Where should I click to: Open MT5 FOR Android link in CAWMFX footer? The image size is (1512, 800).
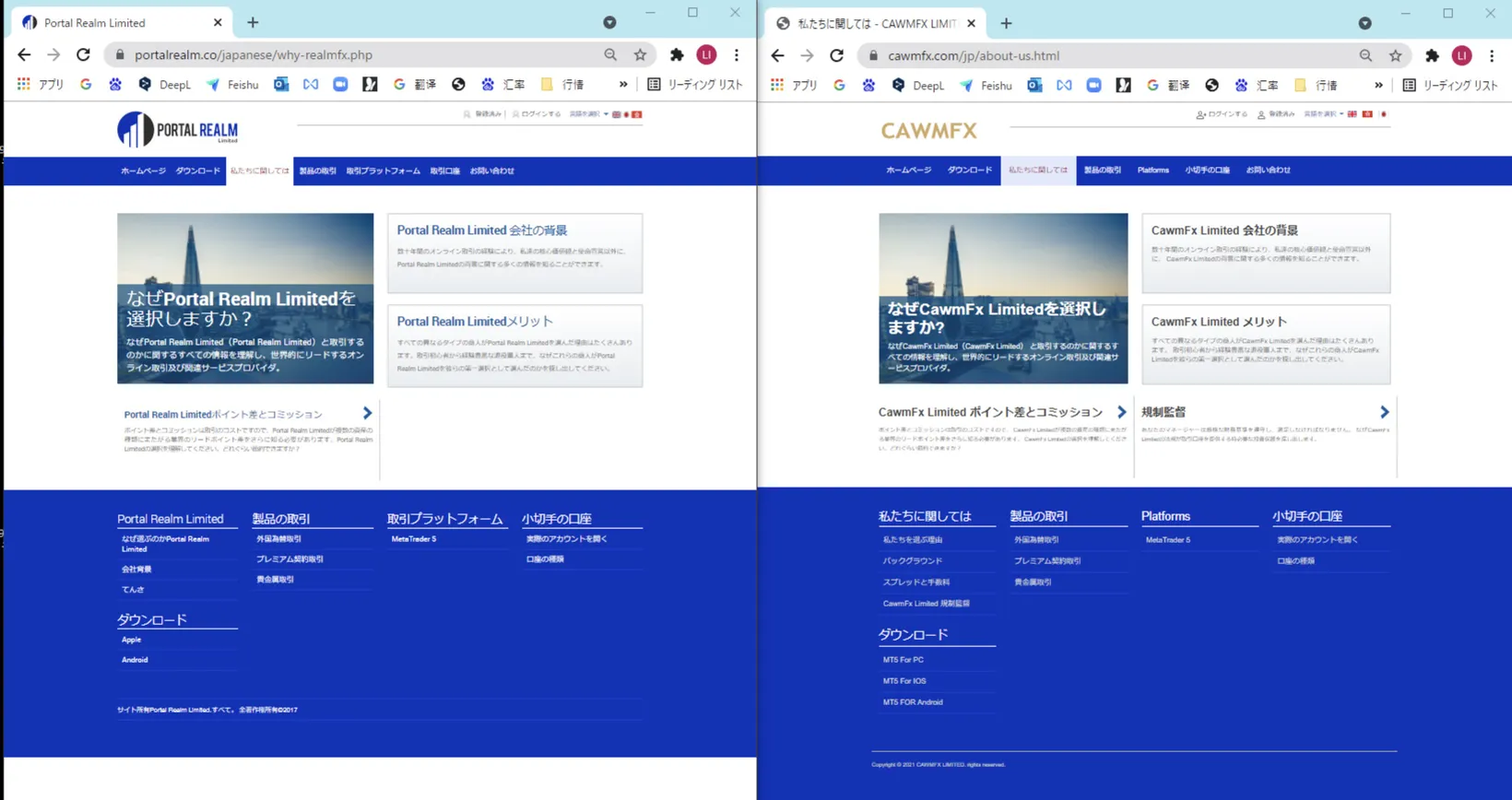(x=913, y=702)
